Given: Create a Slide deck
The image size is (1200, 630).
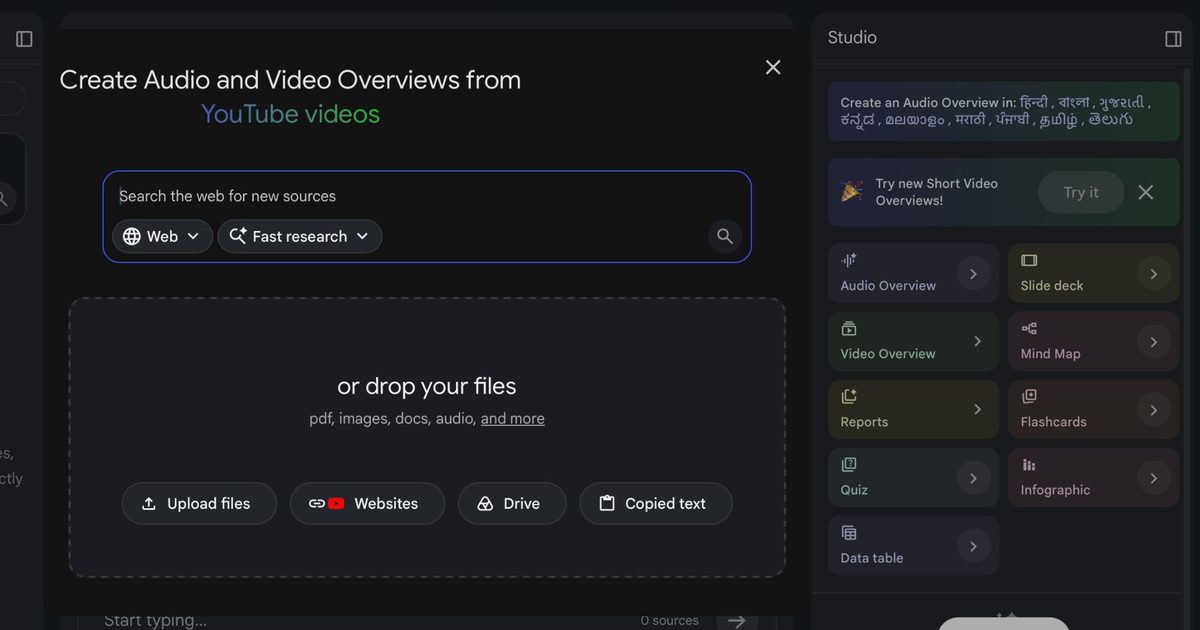Looking at the screenshot, I should click(x=1094, y=273).
